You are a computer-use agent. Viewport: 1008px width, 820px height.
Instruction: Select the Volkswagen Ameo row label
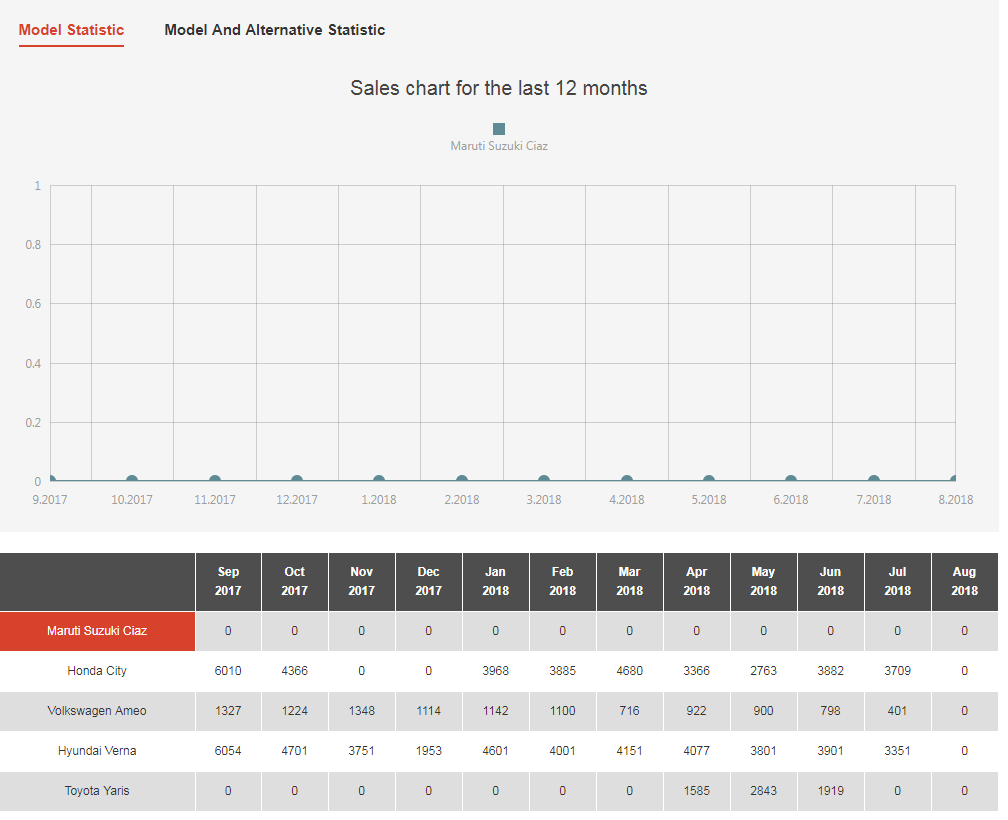click(97, 711)
